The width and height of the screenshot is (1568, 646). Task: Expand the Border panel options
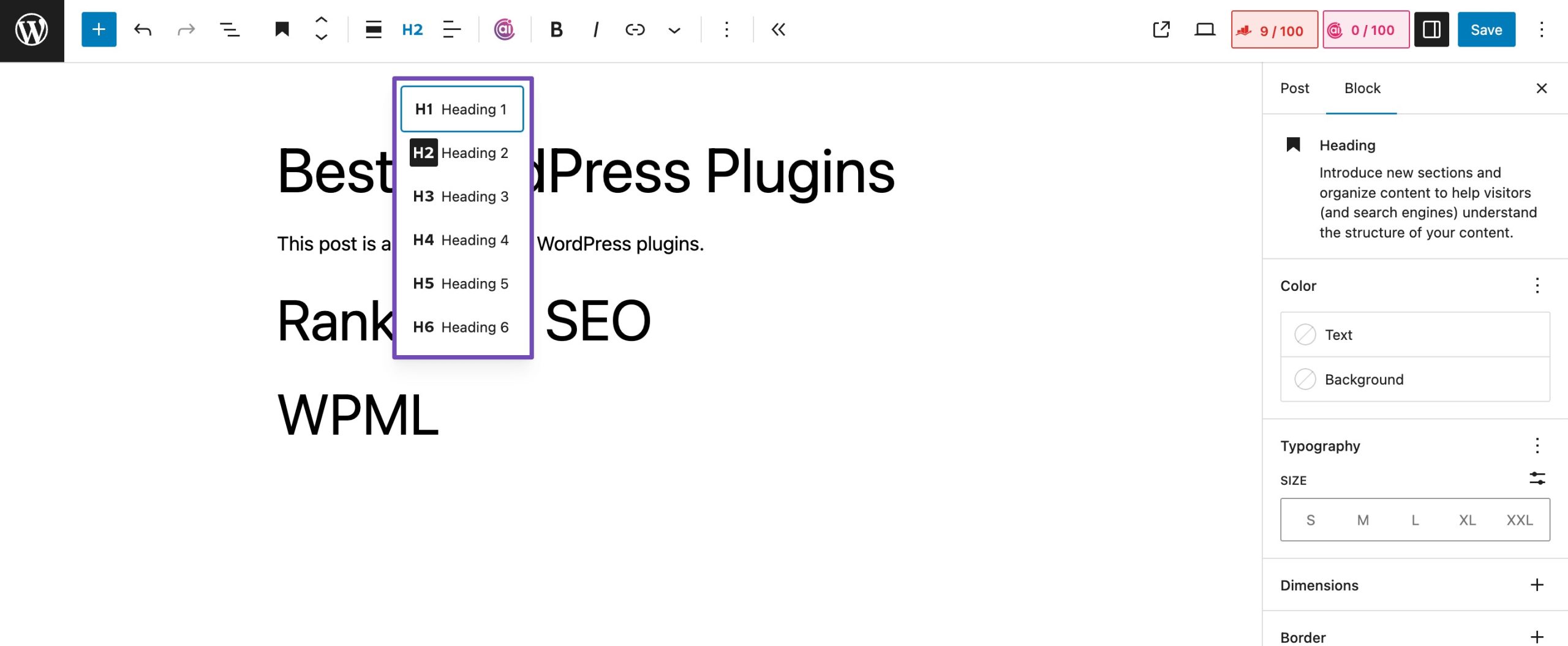1537,637
